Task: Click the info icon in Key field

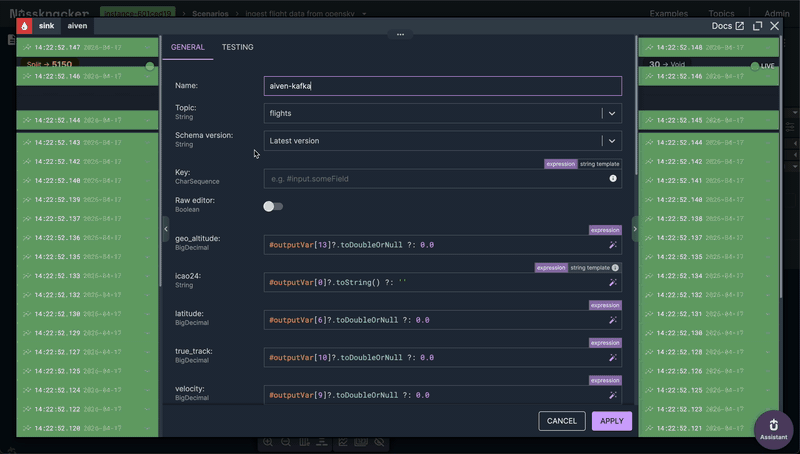Action: pos(613,178)
